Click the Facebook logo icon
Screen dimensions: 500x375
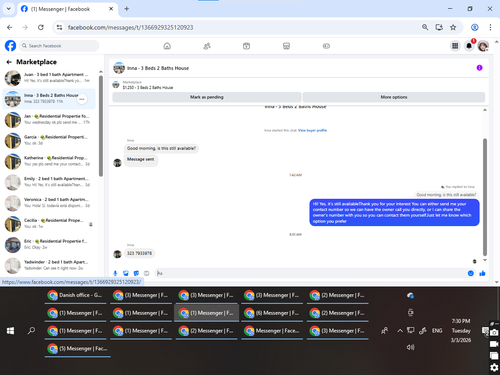point(10,46)
